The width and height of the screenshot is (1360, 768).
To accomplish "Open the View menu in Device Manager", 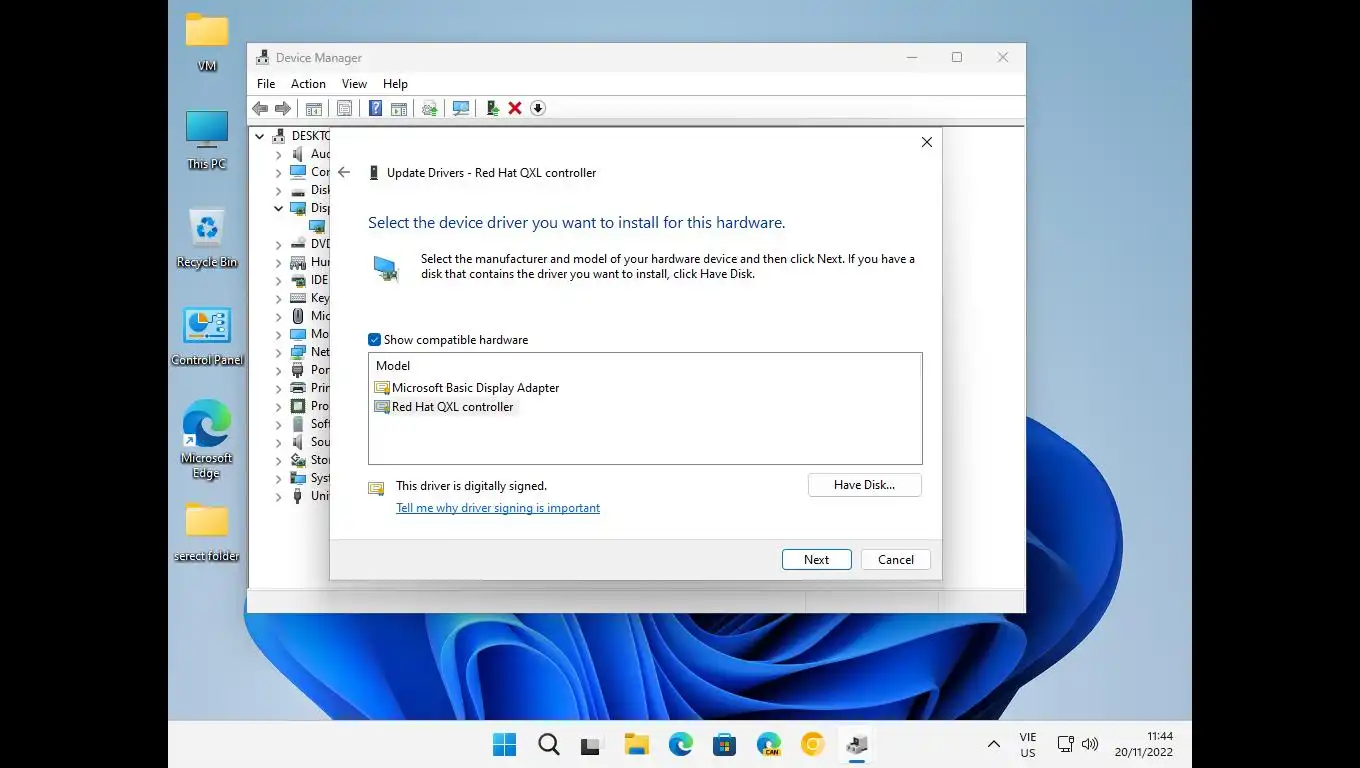I will click(354, 84).
